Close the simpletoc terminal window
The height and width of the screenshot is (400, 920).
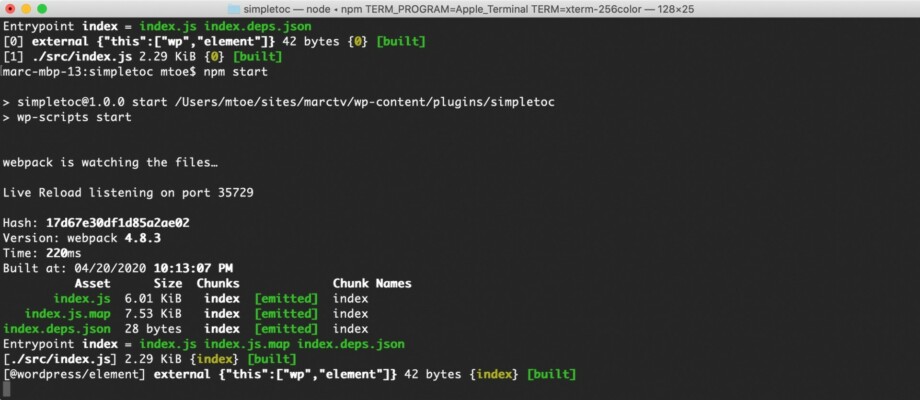(x=10, y=9)
